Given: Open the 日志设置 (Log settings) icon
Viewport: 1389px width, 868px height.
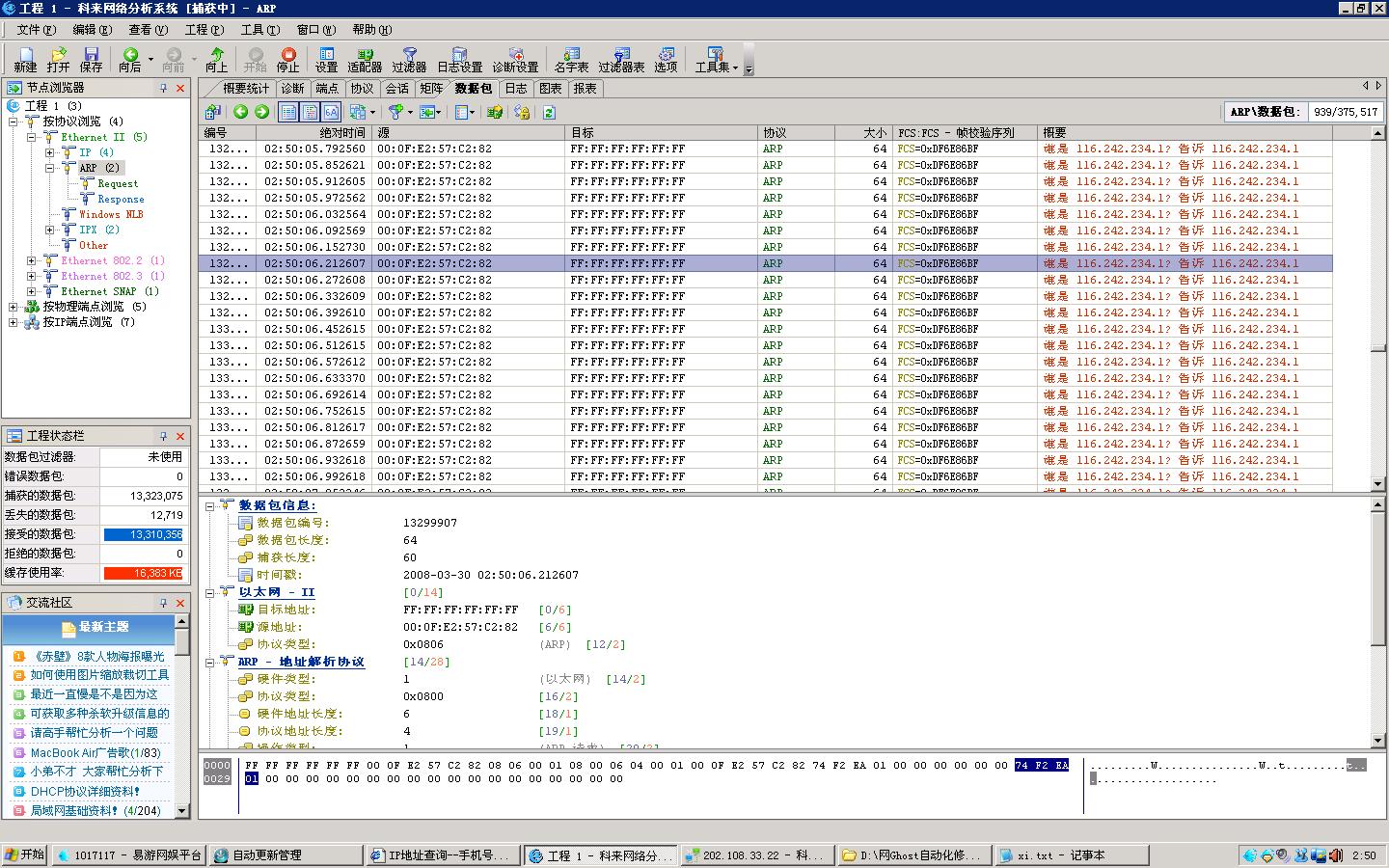Looking at the screenshot, I should pos(459,60).
